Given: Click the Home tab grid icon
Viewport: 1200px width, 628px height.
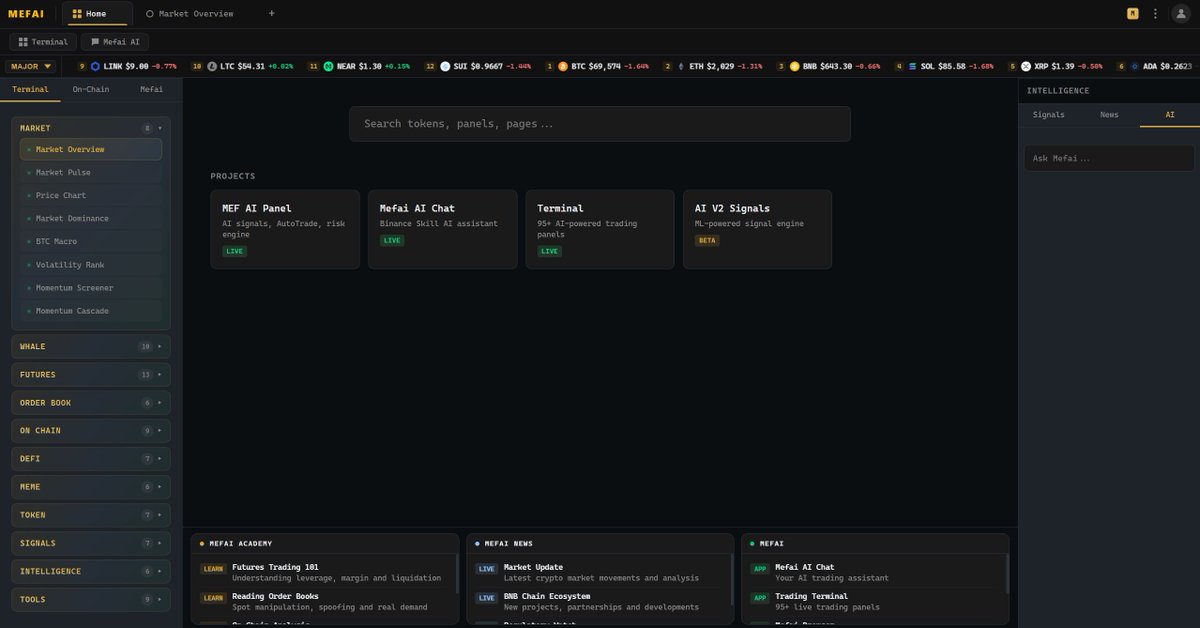Looking at the screenshot, I should pyautogui.click(x=78, y=14).
